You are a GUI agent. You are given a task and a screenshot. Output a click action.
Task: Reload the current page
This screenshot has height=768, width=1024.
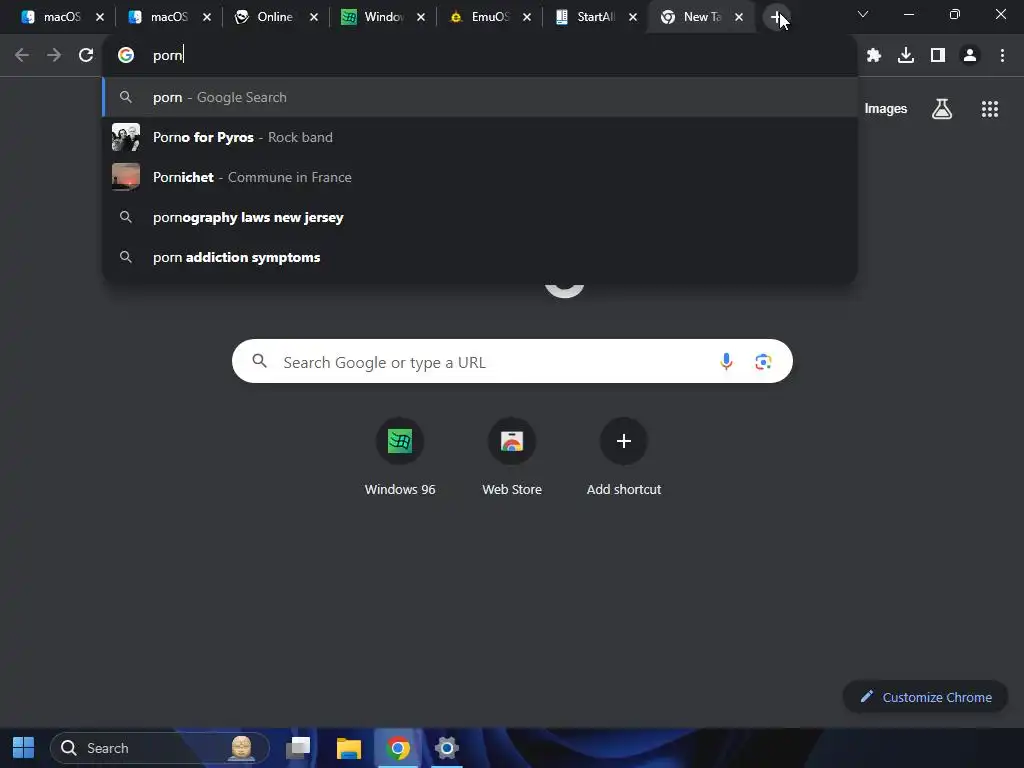point(86,56)
